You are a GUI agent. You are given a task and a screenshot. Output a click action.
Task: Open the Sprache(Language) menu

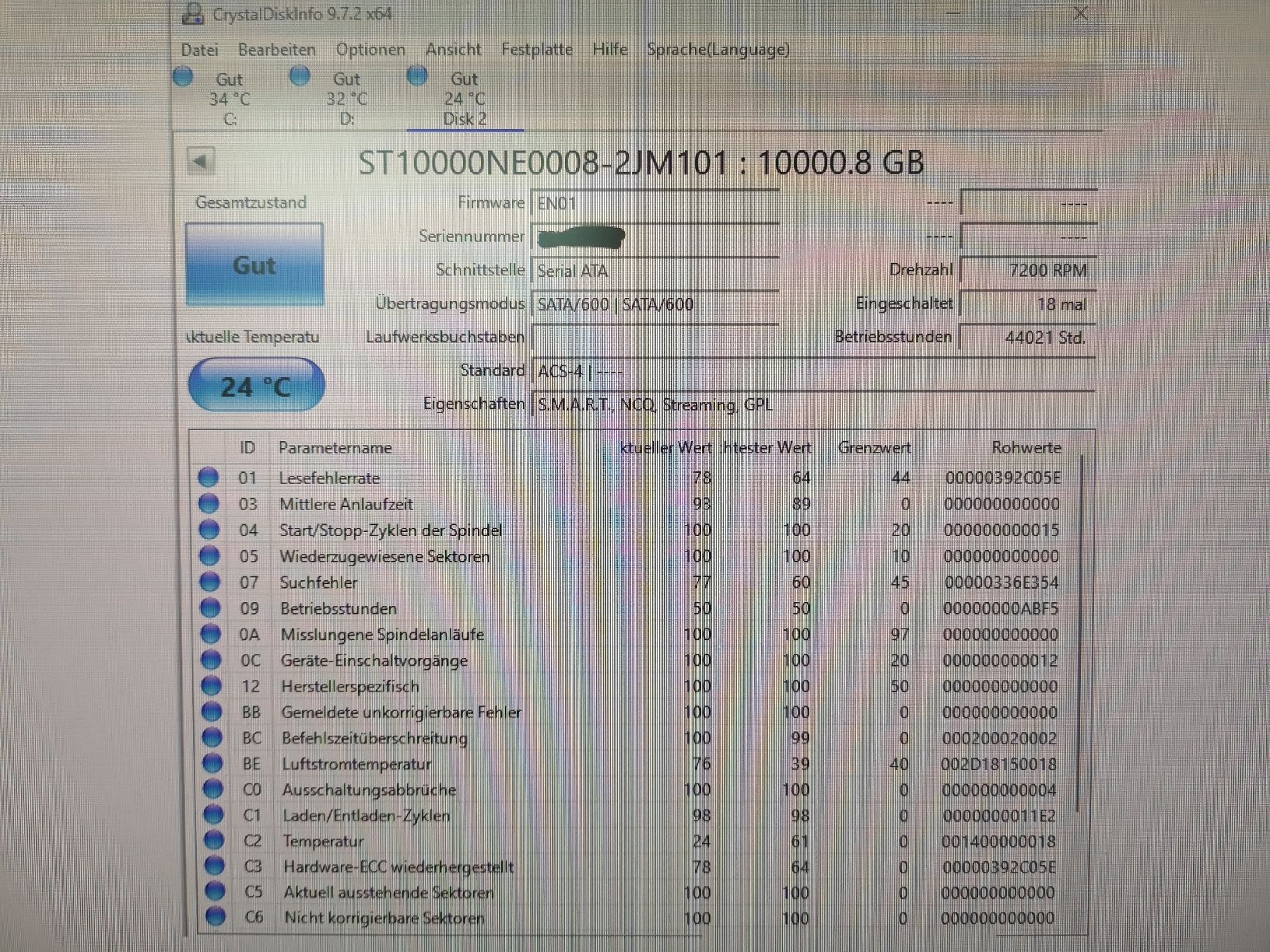click(x=718, y=50)
